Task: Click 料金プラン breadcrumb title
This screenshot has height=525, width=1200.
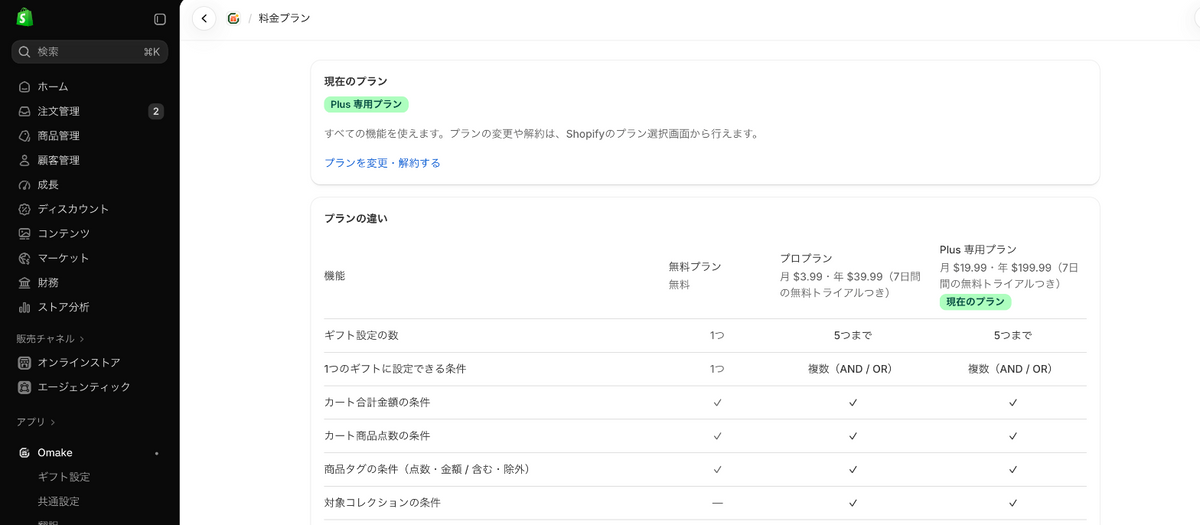Action: tap(284, 18)
